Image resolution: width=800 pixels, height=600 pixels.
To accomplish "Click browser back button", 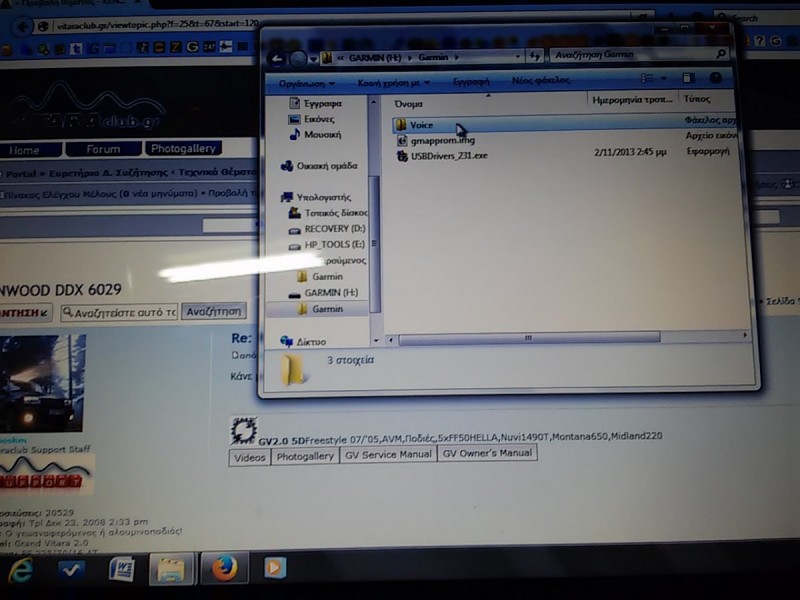I will tap(22, 27).
